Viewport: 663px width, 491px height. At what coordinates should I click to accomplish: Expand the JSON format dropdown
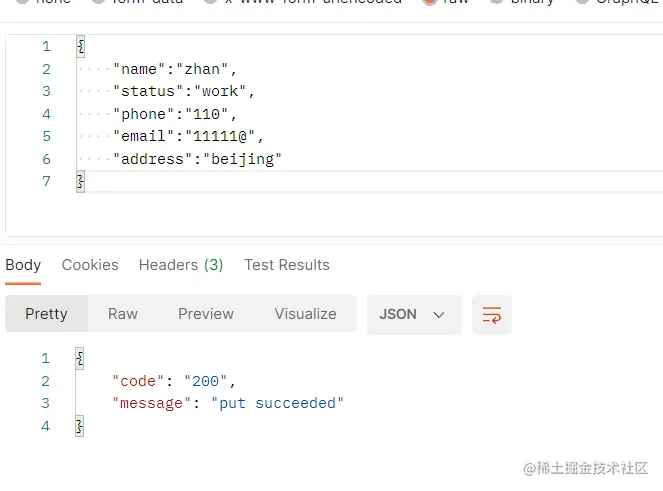click(x=413, y=314)
